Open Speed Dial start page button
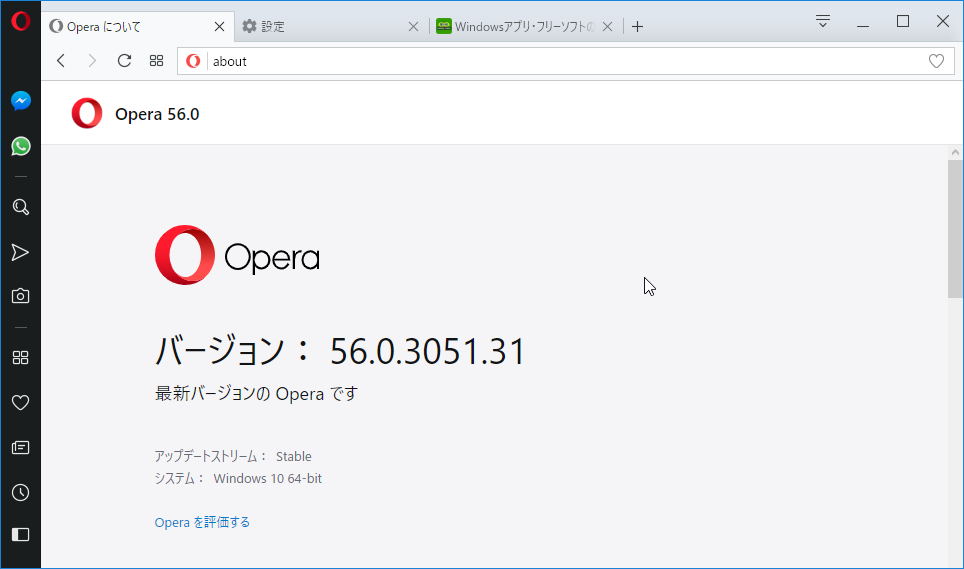 pos(156,60)
